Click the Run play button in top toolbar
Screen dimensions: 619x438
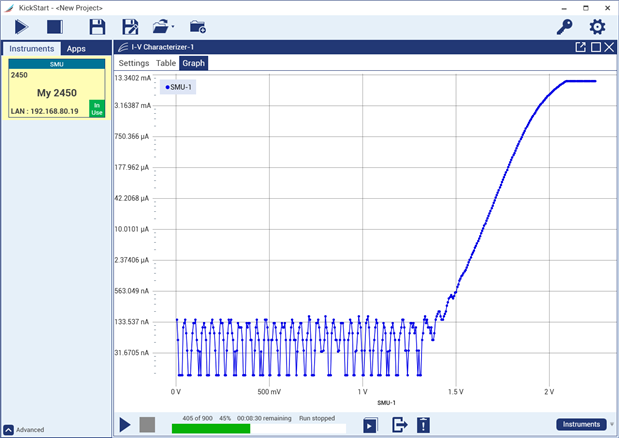pos(21,27)
